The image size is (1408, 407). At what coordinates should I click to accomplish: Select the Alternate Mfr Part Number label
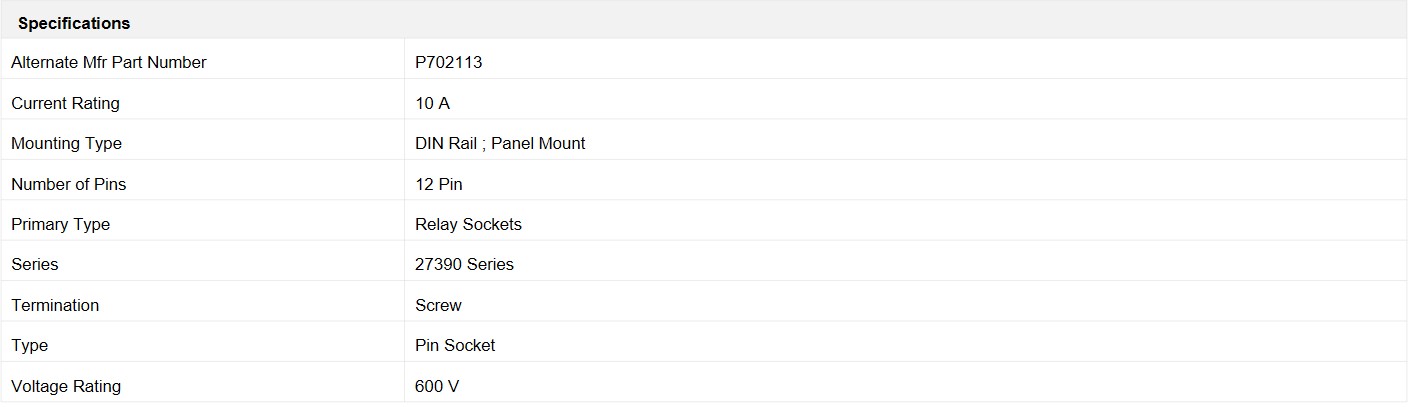point(108,62)
